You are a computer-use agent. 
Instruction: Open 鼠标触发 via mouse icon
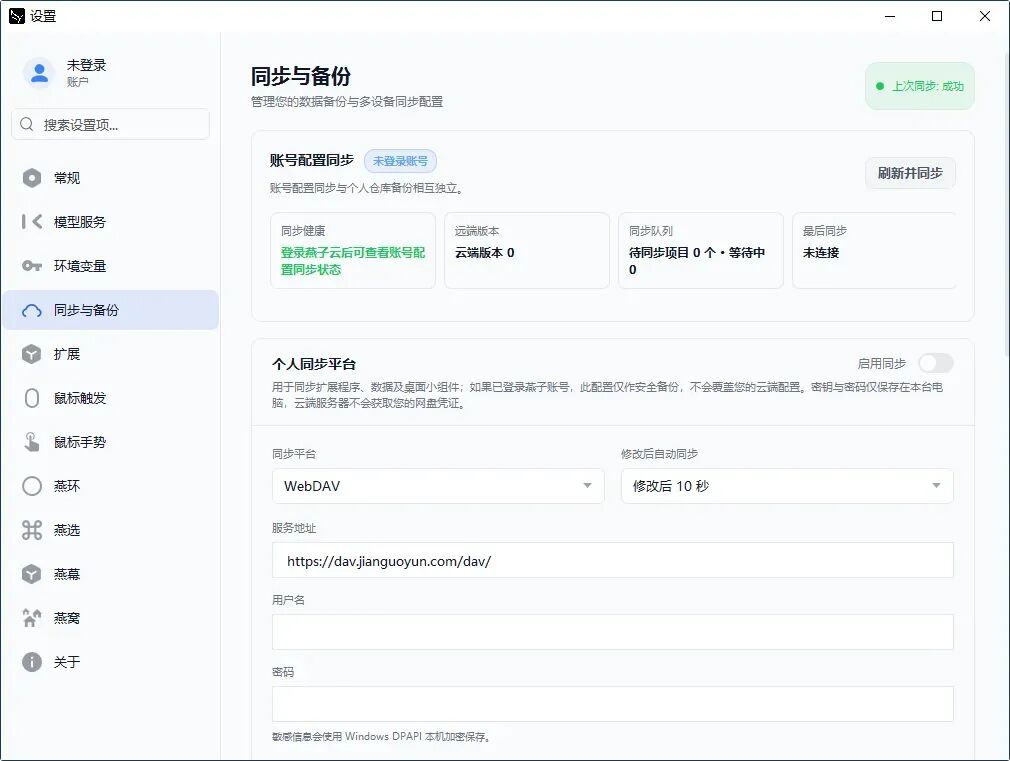[32, 398]
